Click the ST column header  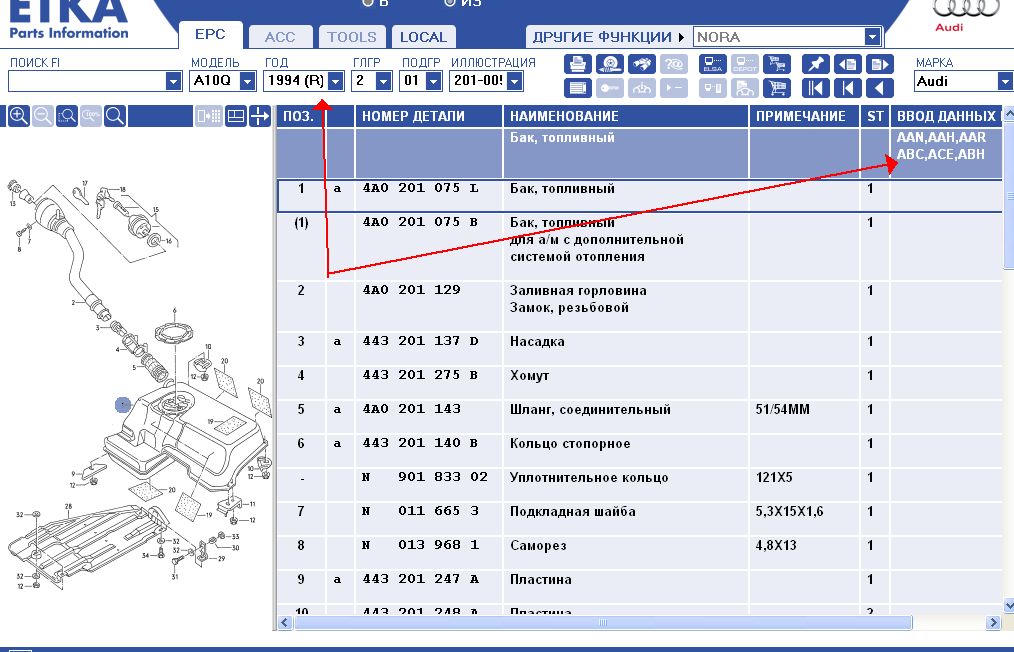point(875,116)
